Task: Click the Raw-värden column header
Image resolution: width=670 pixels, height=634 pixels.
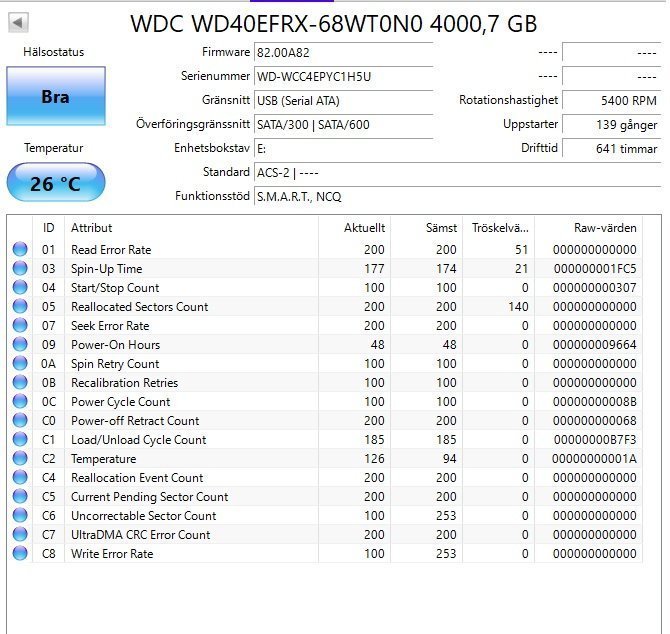Action: (x=588, y=228)
